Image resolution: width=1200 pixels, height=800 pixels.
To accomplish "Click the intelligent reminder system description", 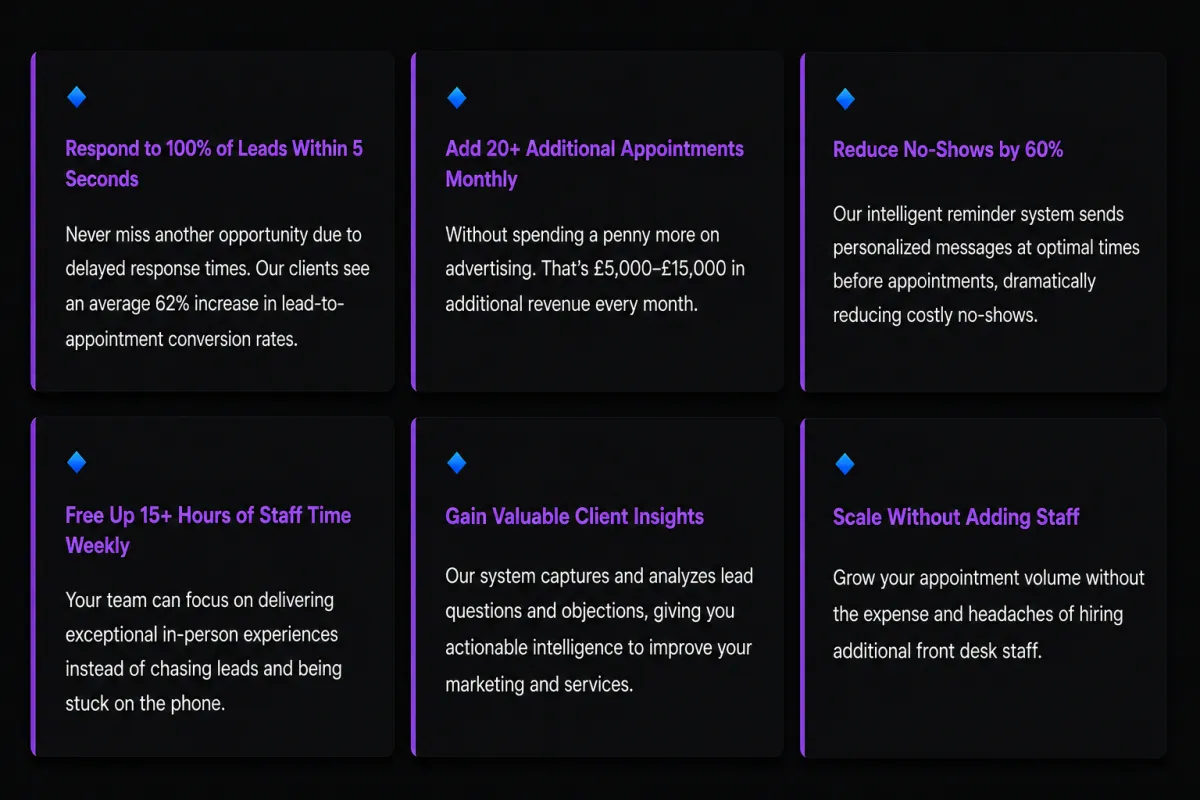I will pyautogui.click(x=986, y=265).
